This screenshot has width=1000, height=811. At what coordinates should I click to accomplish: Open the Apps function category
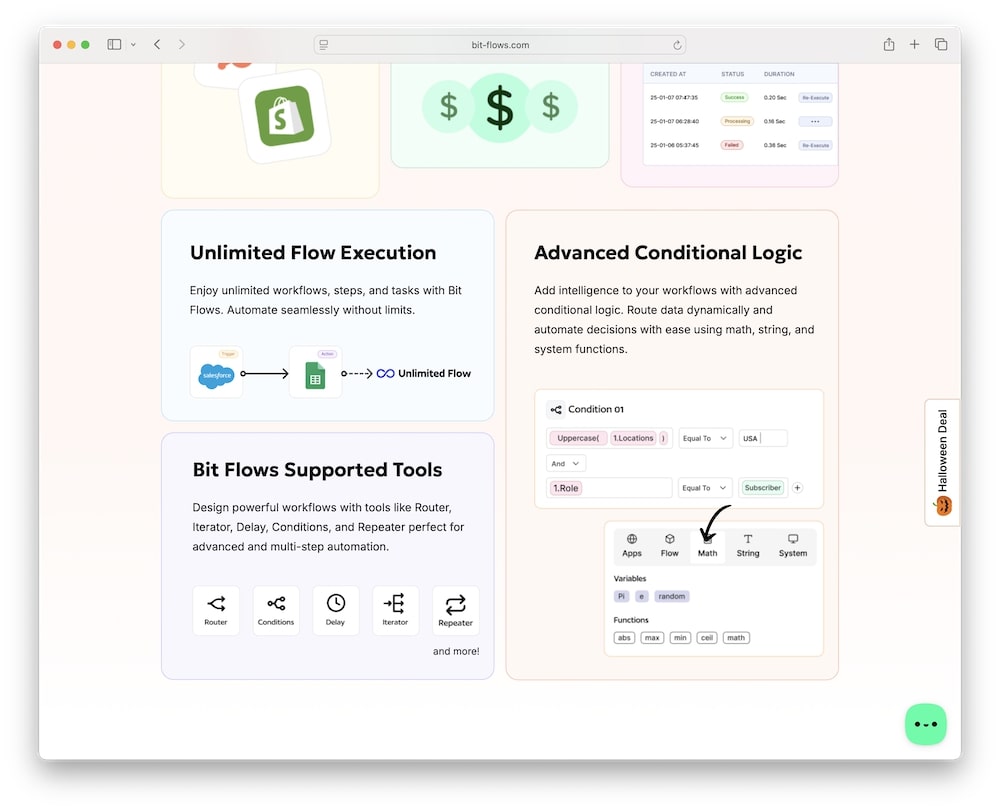tap(631, 546)
